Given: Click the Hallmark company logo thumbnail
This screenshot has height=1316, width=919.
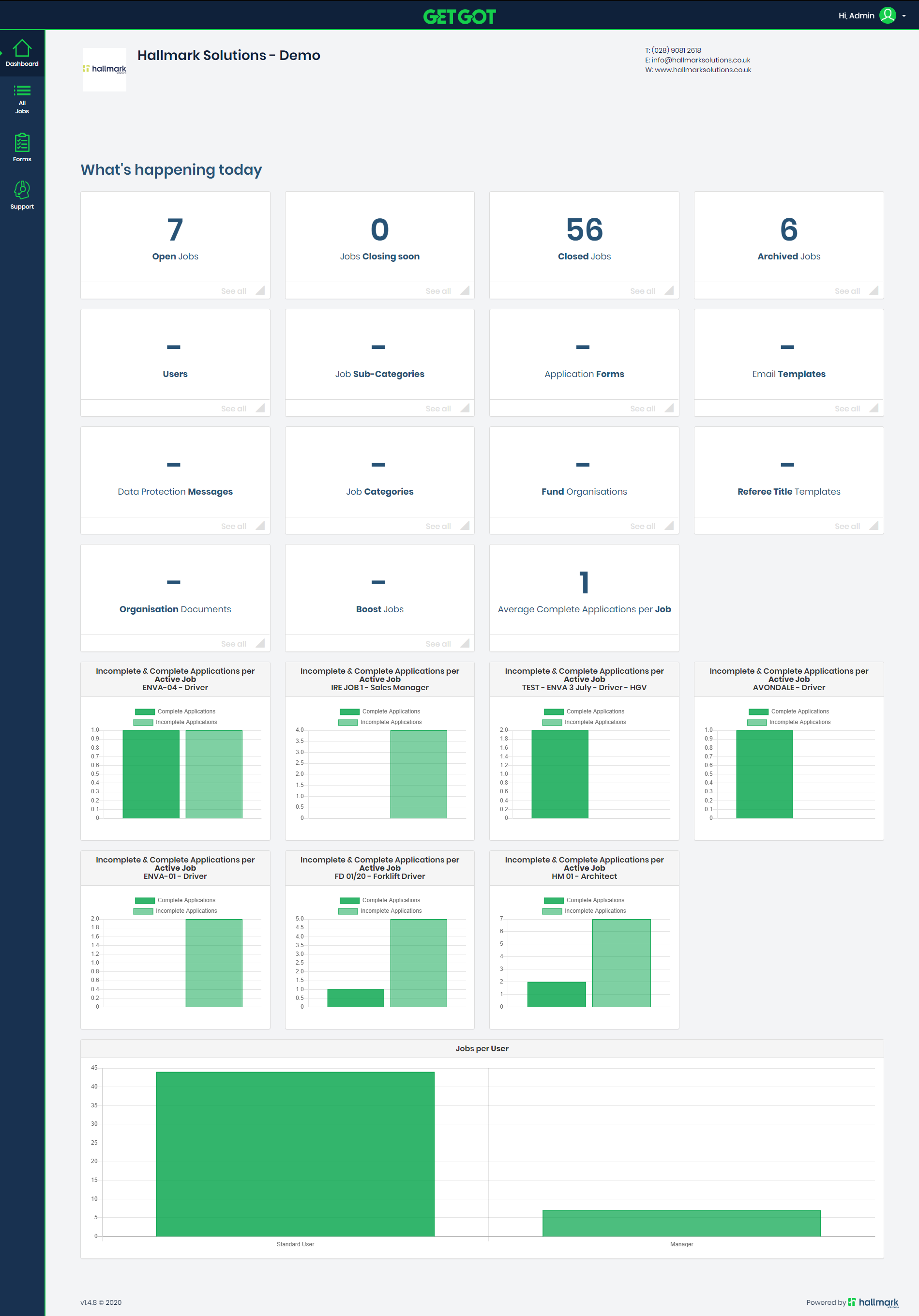Looking at the screenshot, I should 104,69.
